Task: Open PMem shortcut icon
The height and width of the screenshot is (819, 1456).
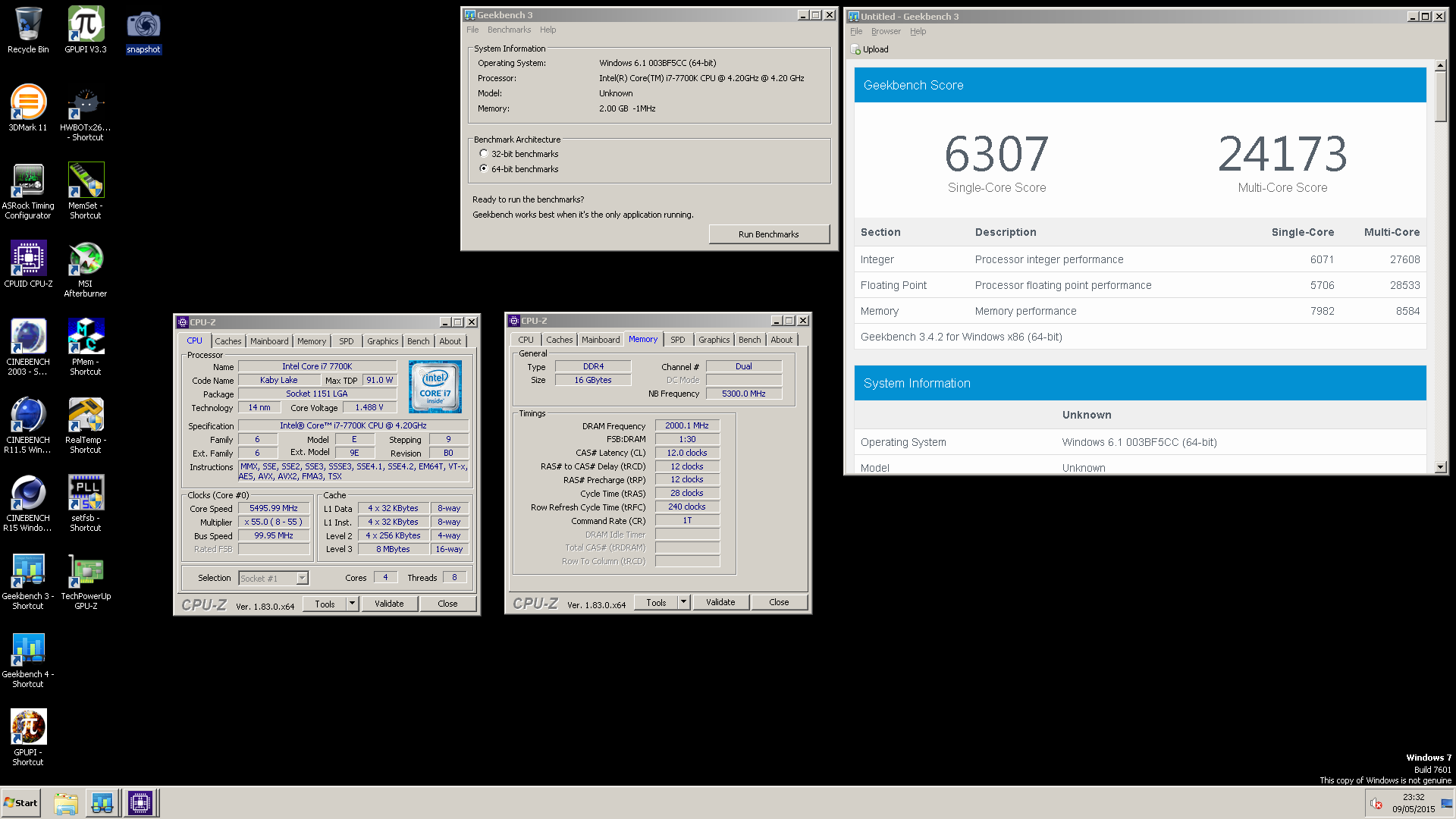Action: pyautogui.click(x=86, y=347)
